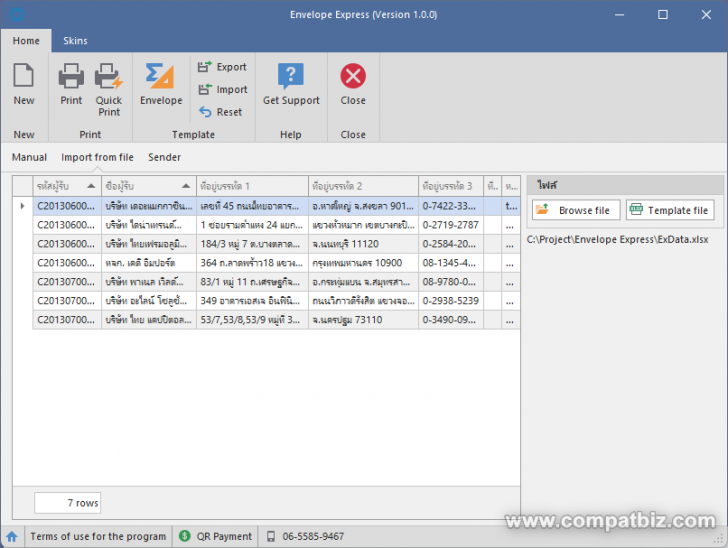Sort by the รหัสผู้รับ column header
Image resolution: width=728 pixels, height=548 pixels.
pos(67,186)
